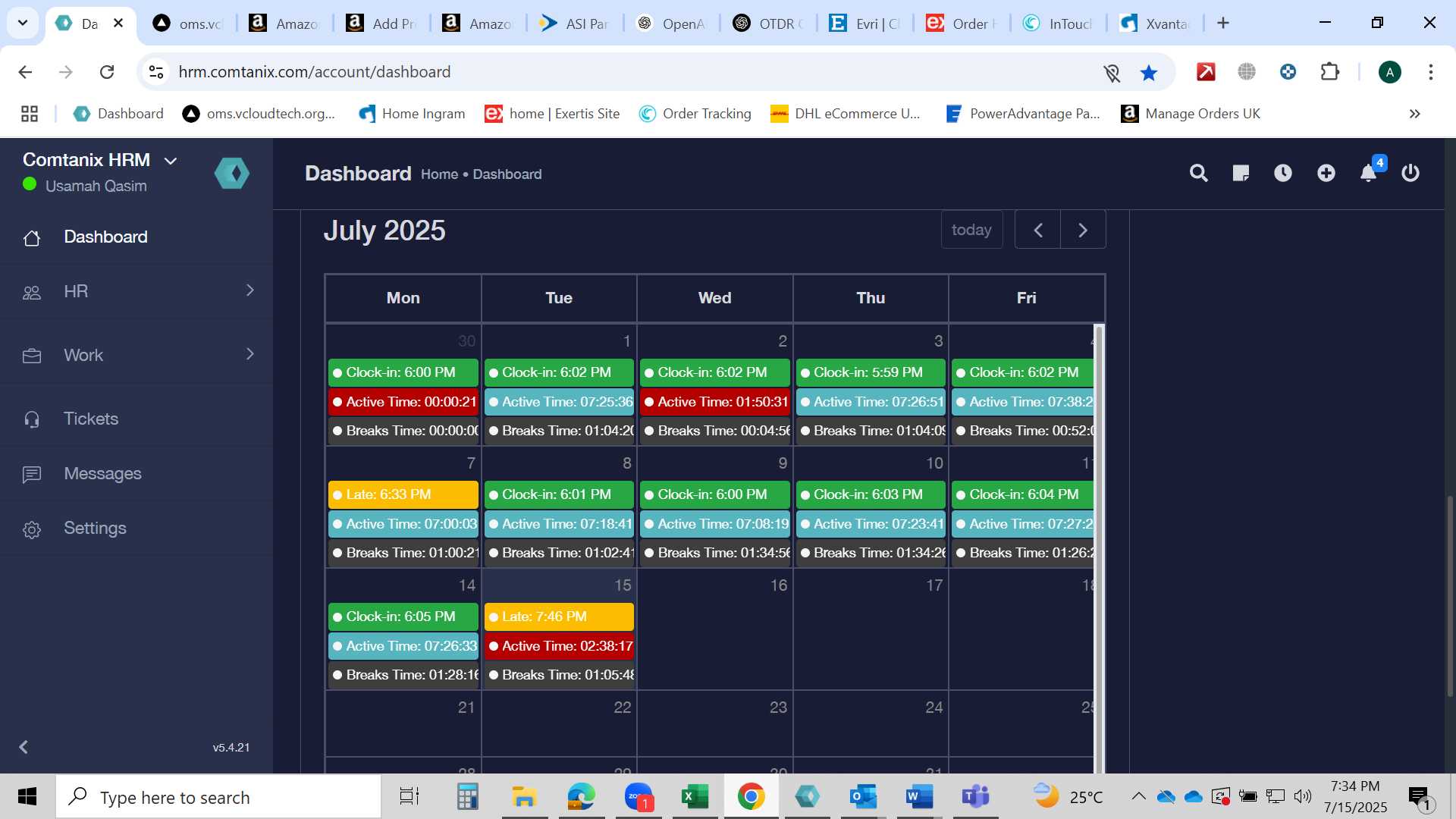Open Chrome profile avatar A
Viewport: 1456px width, 819px height.
pyautogui.click(x=1389, y=72)
